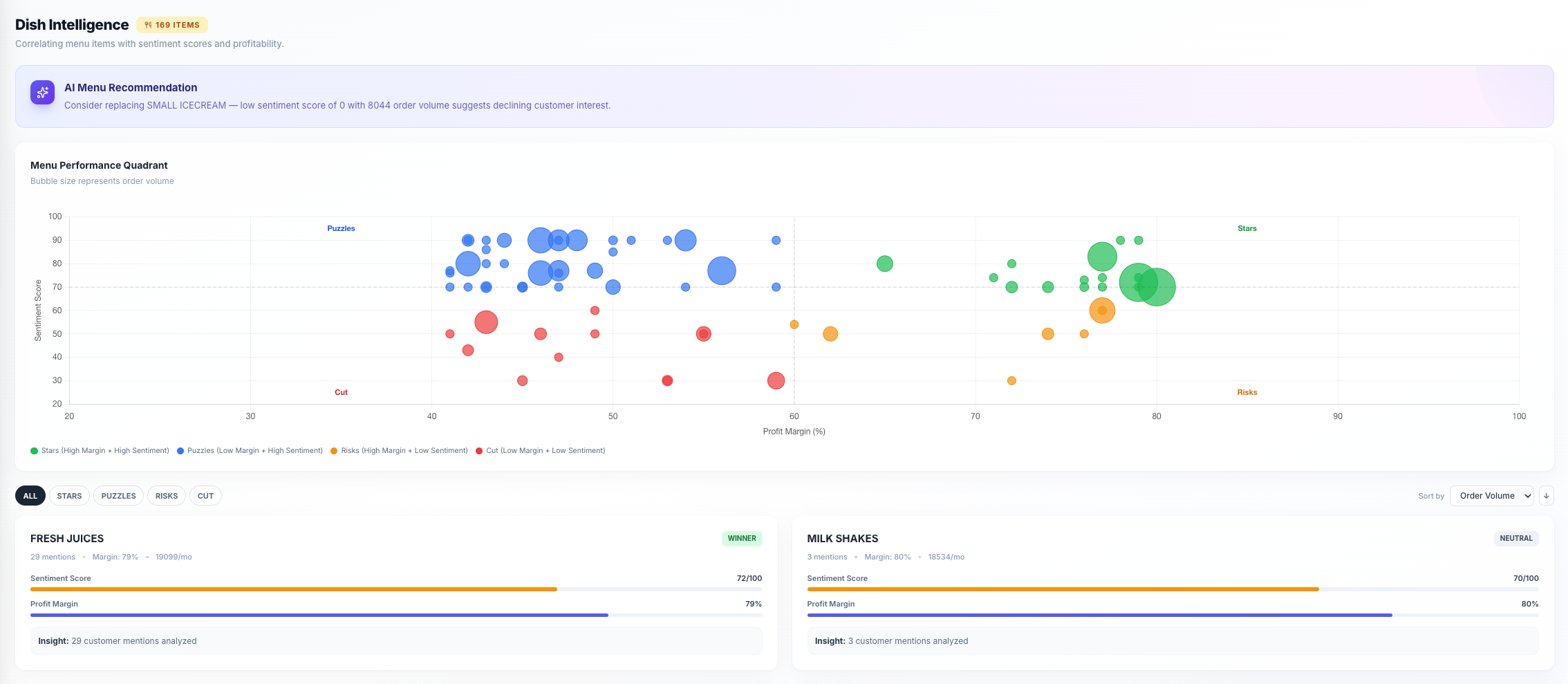Click the sort direction arrow next to Order Volume

(x=1547, y=495)
